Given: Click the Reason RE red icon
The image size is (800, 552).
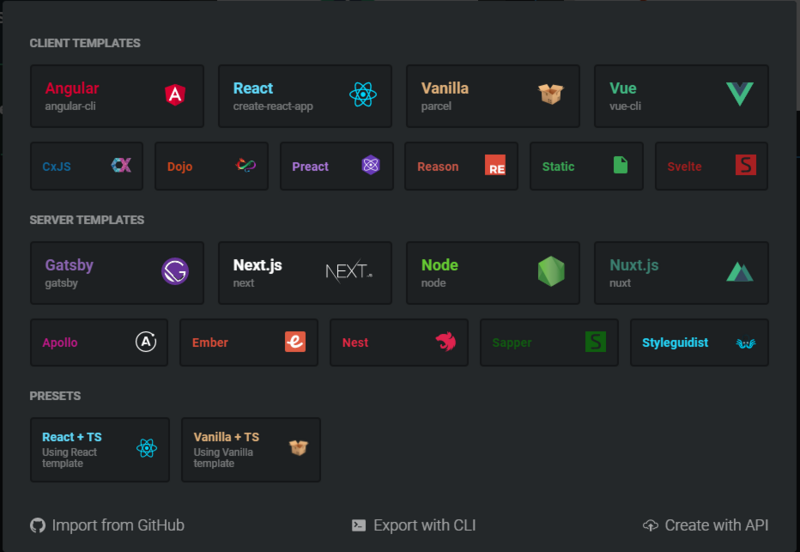Looking at the screenshot, I should [495, 165].
